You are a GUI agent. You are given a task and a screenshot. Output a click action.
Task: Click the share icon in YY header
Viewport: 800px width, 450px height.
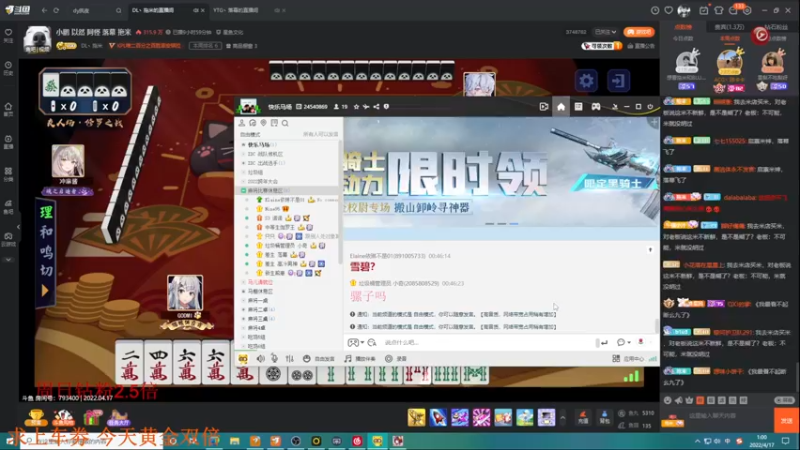pos(376,107)
